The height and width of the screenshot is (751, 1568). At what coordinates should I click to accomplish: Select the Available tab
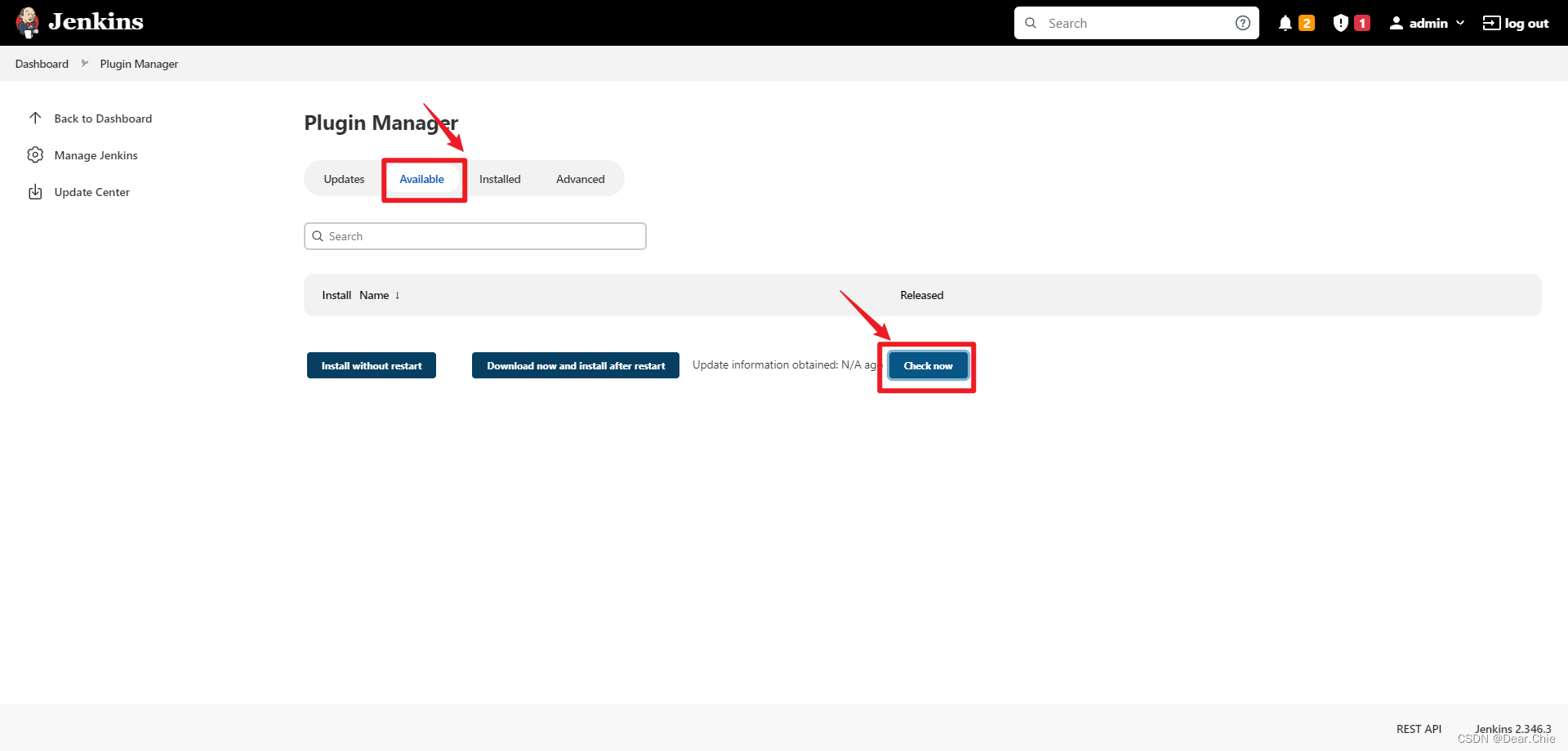pyautogui.click(x=422, y=179)
